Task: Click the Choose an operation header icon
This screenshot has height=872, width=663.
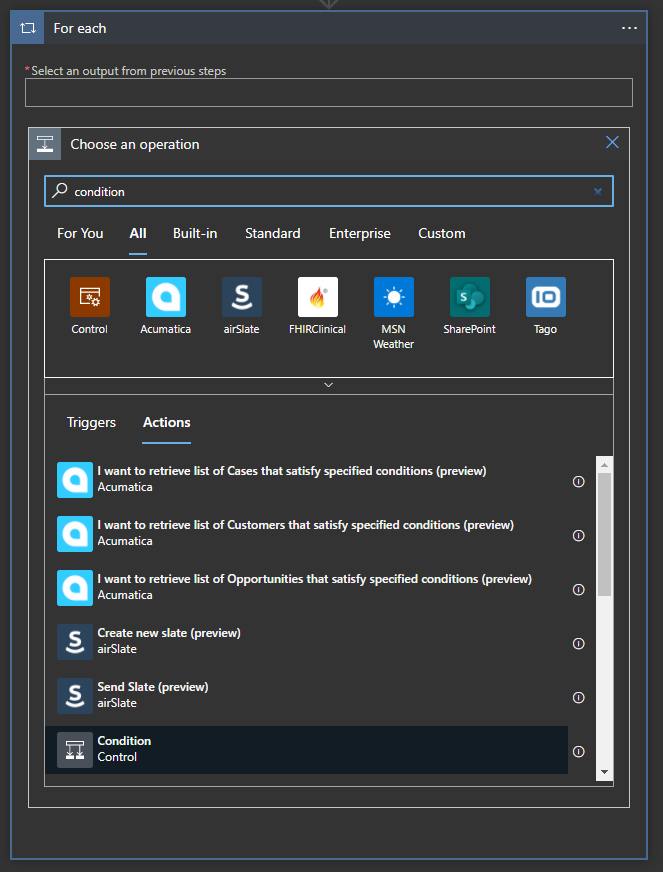Action: click(45, 144)
